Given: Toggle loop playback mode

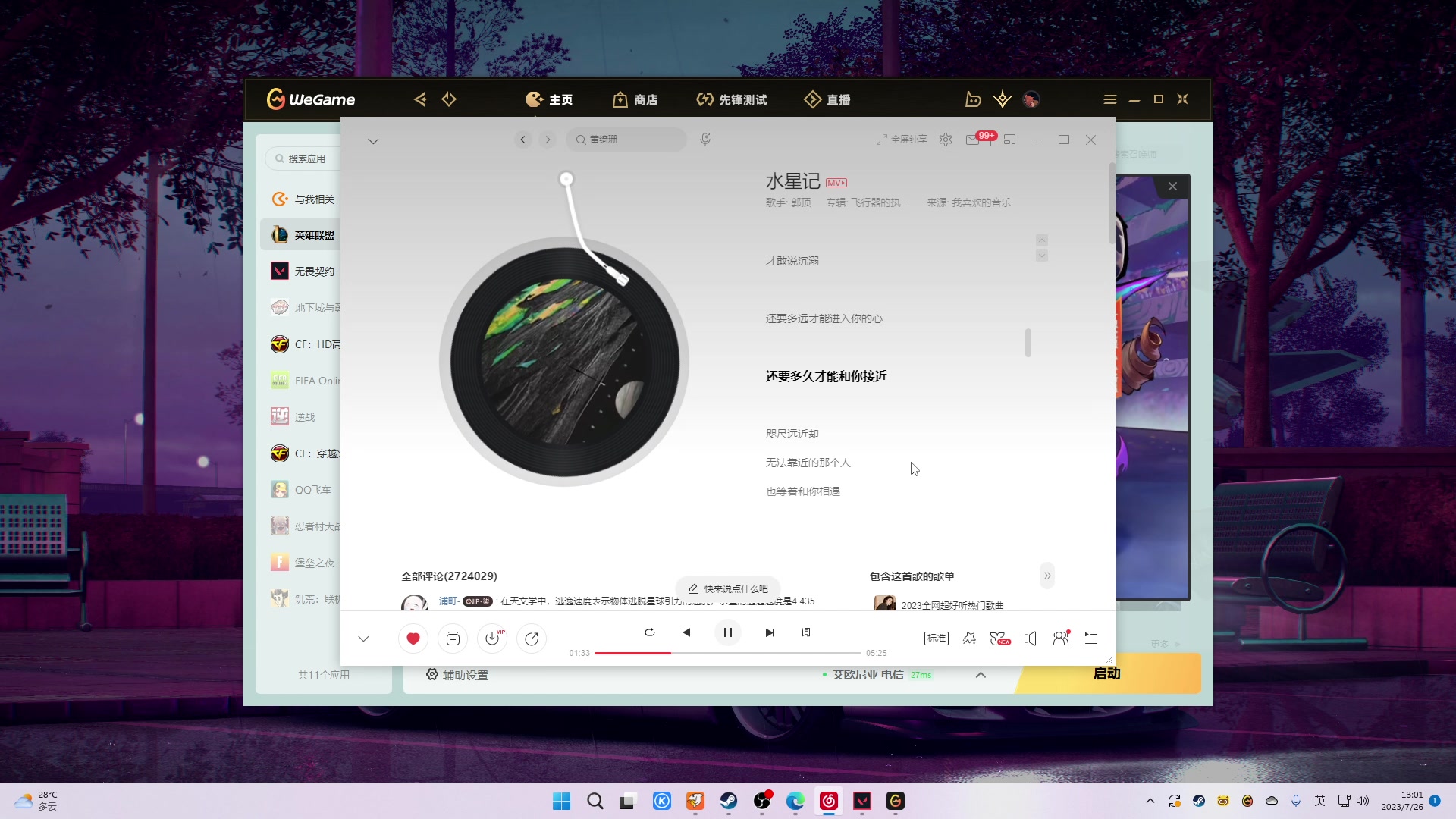Looking at the screenshot, I should pyautogui.click(x=650, y=632).
